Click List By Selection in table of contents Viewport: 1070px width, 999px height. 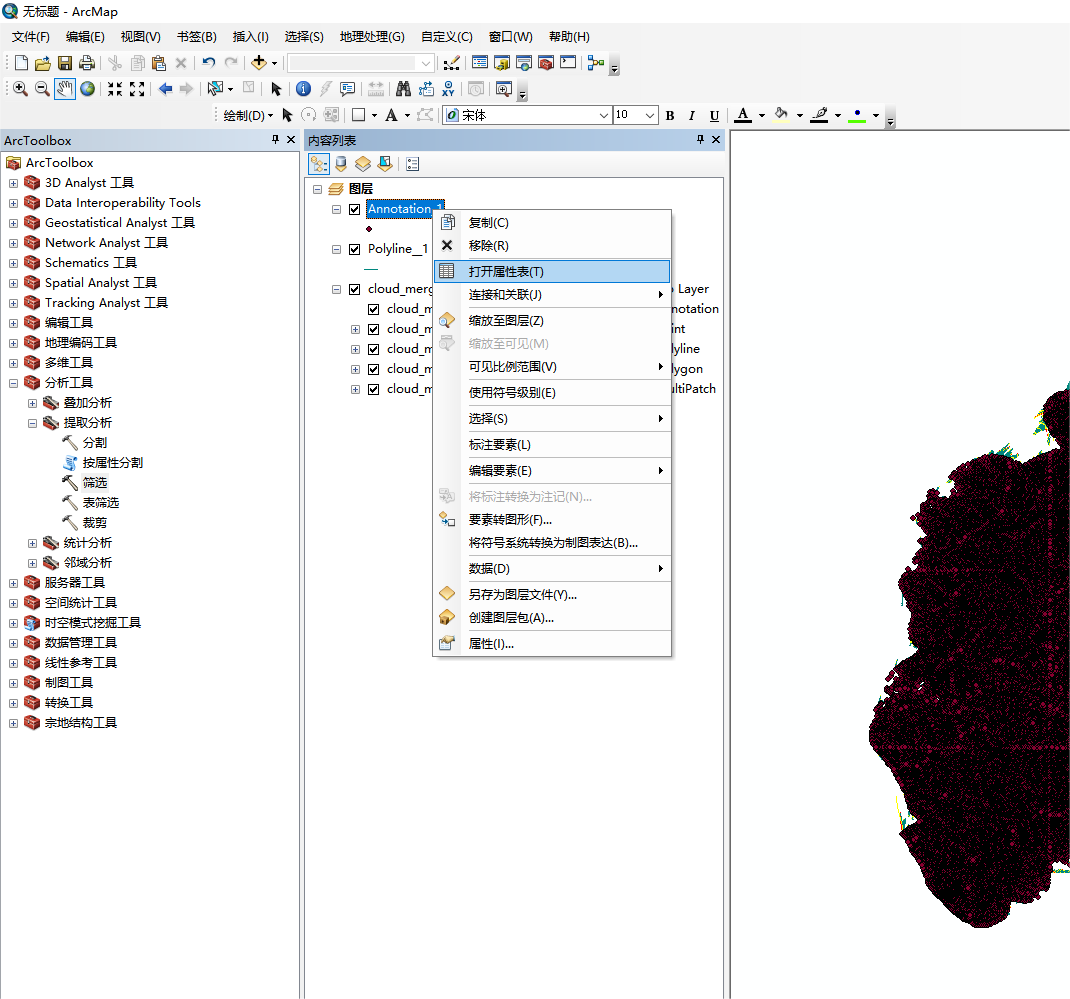click(x=386, y=164)
